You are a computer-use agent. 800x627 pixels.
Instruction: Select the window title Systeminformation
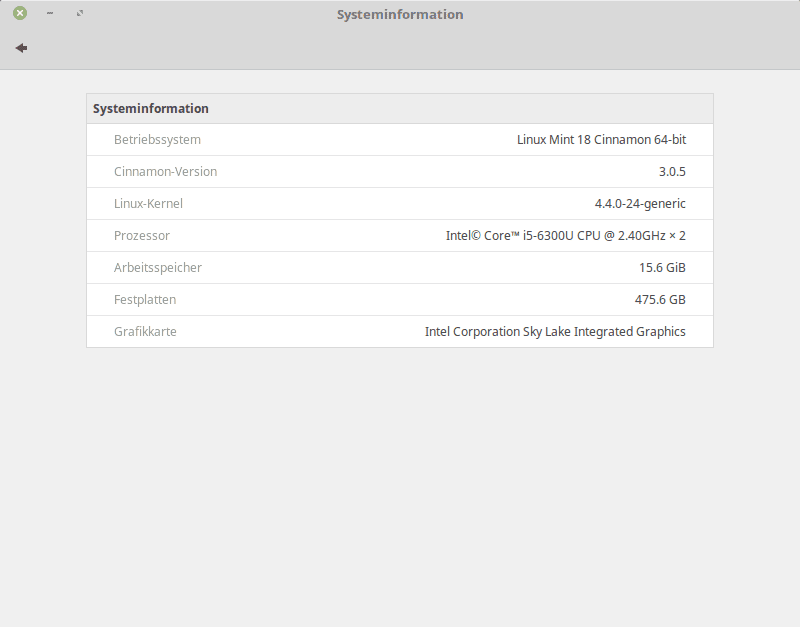(x=400, y=14)
